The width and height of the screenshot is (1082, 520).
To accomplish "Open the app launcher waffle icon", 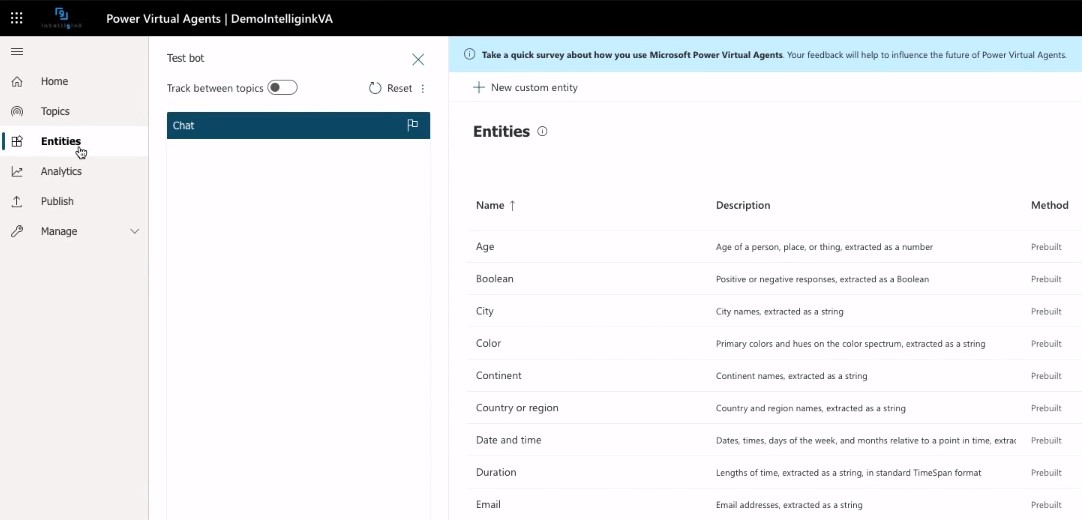I will [17, 18].
